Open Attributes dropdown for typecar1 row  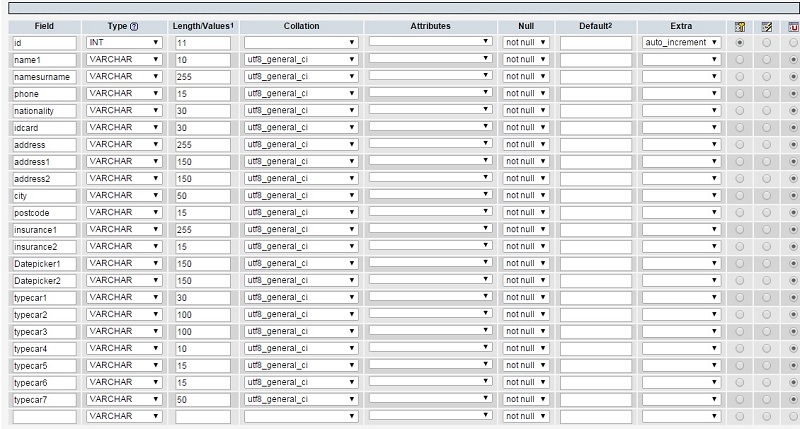tap(430, 296)
